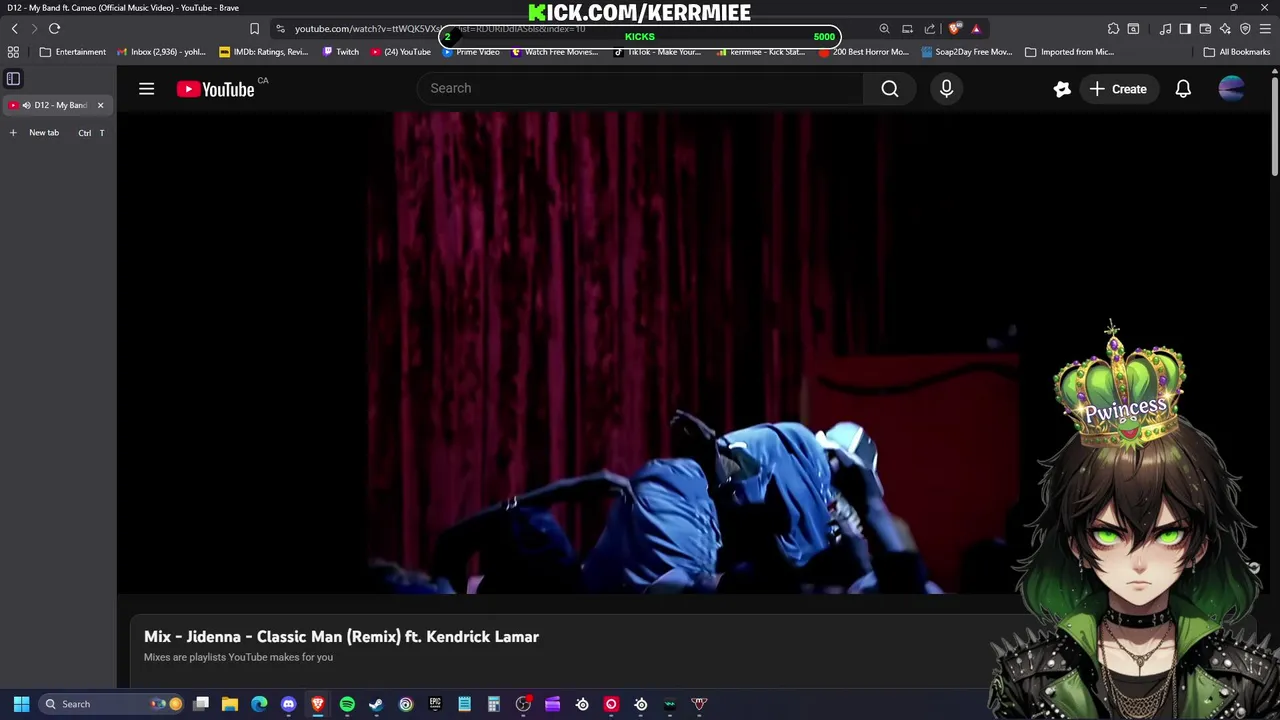Image resolution: width=1280 pixels, height=720 pixels.
Task: Open the Prime Video bookmark
Action: point(471,52)
